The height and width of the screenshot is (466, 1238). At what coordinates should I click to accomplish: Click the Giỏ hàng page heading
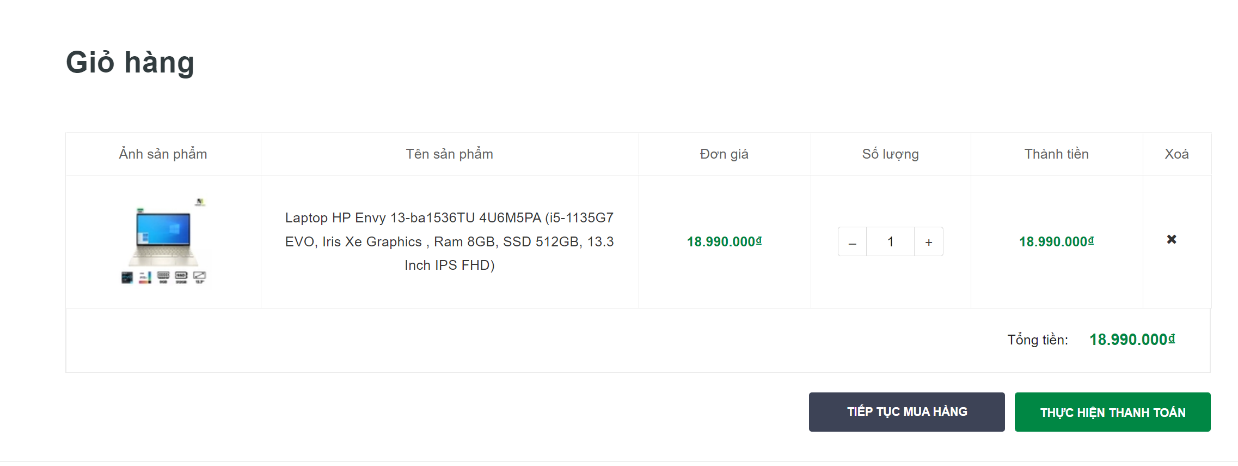130,63
